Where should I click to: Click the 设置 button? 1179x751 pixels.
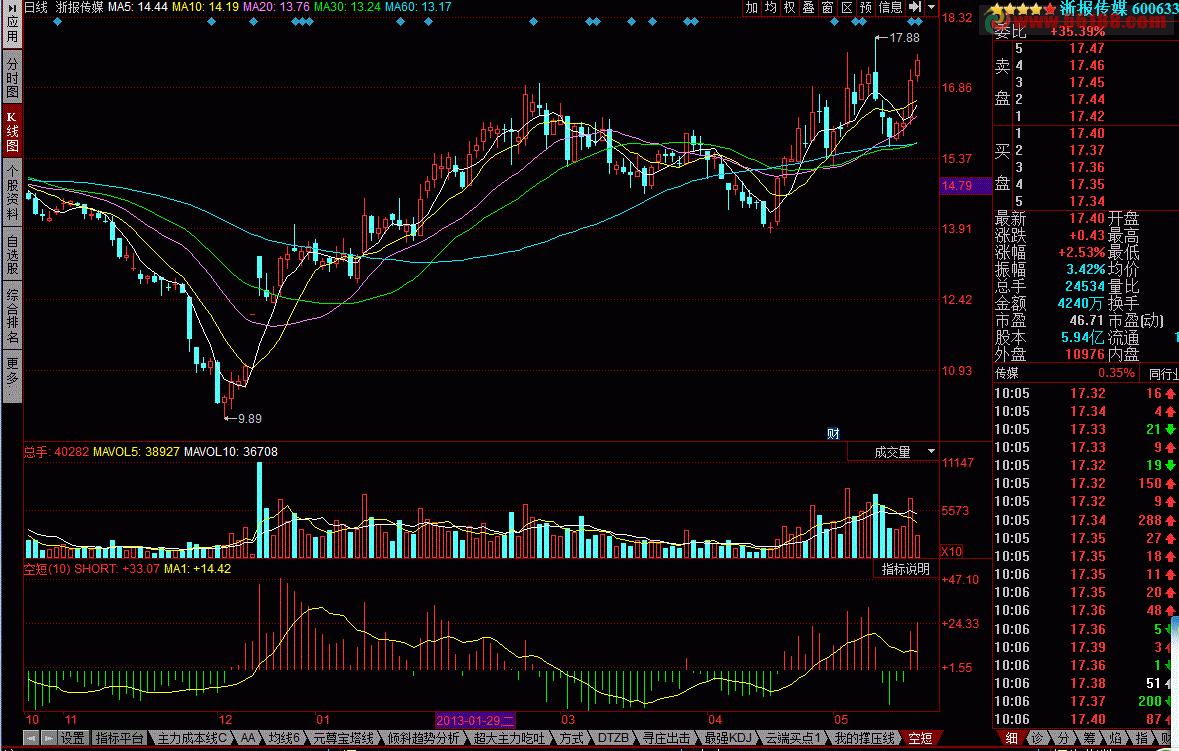pyautogui.click(x=73, y=738)
